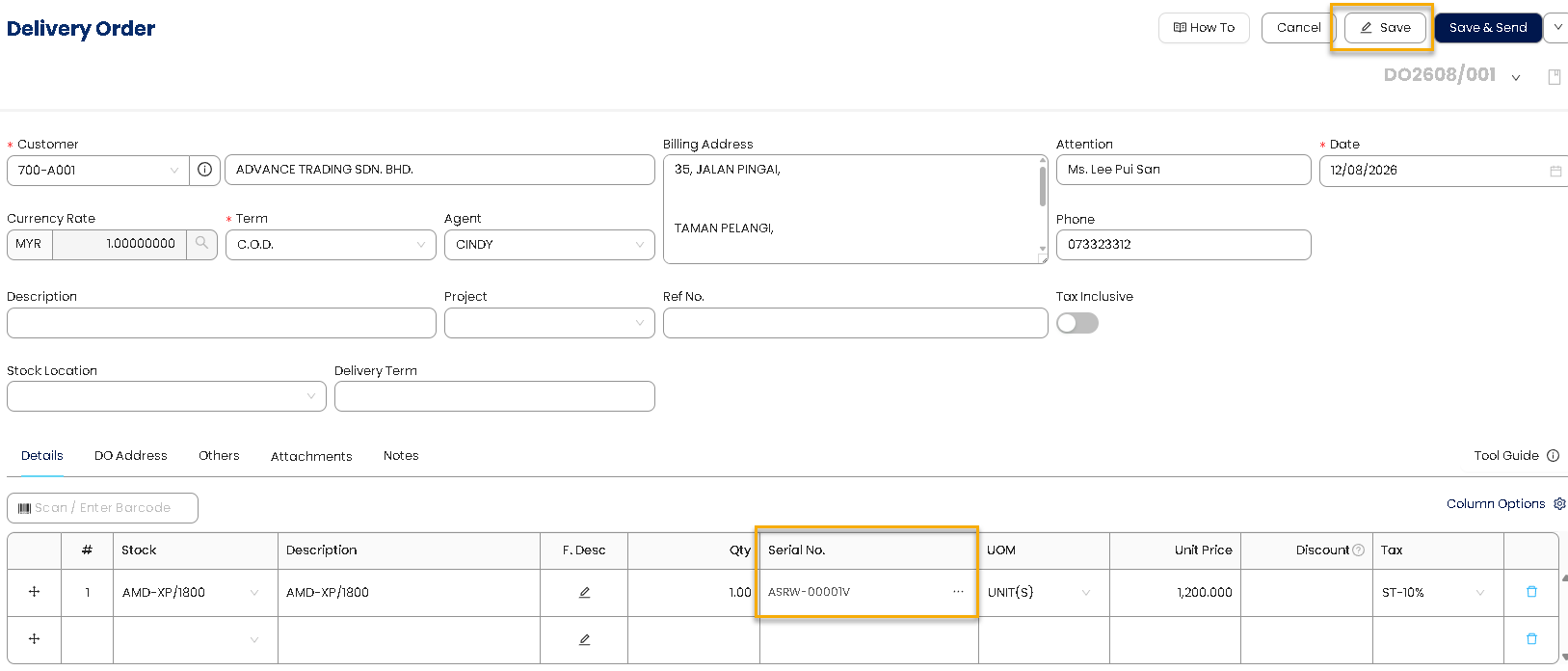Open the customer info icon

pyautogui.click(x=204, y=170)
